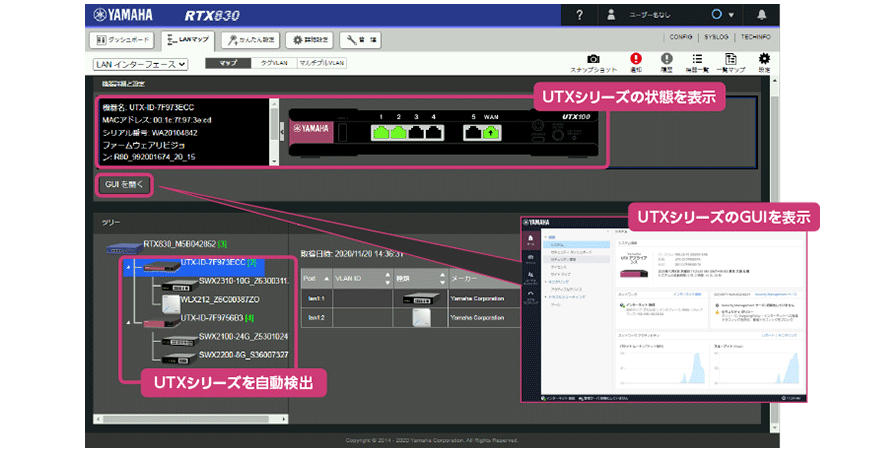Click the RTX830 router tree icon
875x449 pixels.
(x=124, y=248)
